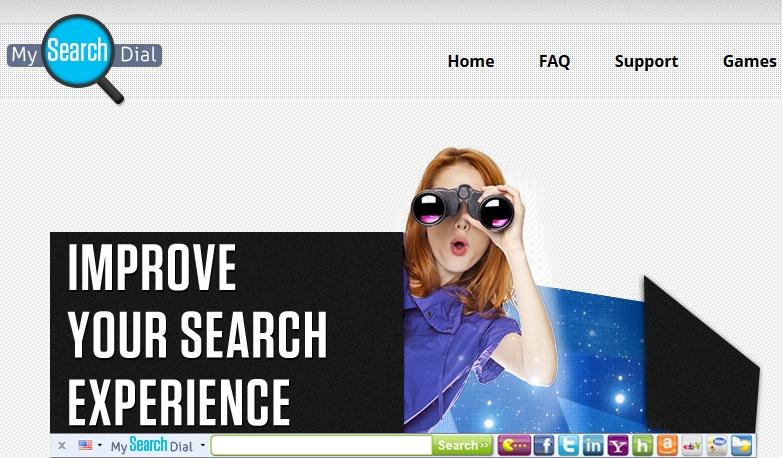Go to the Home page
782x458 pixels.
470,61
